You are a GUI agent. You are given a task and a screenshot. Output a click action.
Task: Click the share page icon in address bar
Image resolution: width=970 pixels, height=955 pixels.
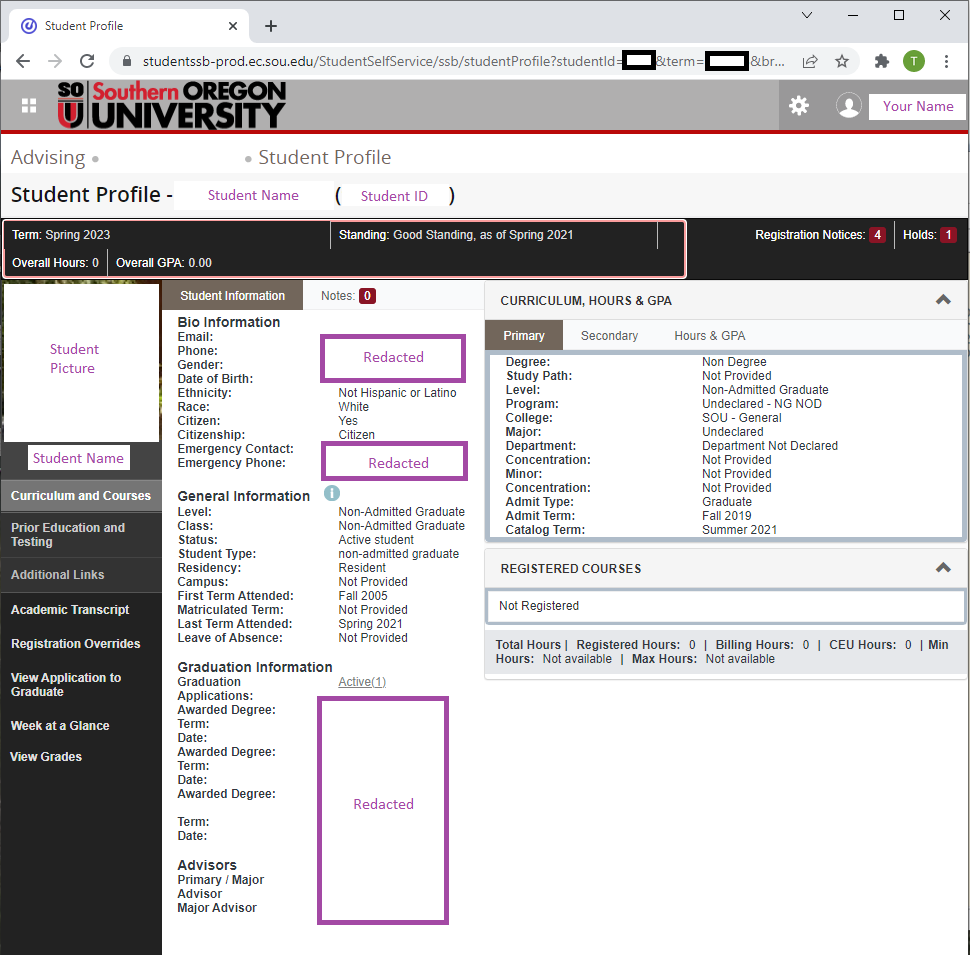[810, 61]
